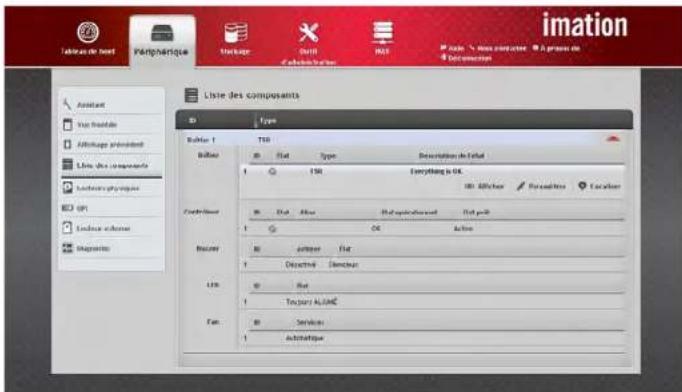Click the dashboard gauge icon
Viewport: 682px width, 392px height.
point(88,32)
